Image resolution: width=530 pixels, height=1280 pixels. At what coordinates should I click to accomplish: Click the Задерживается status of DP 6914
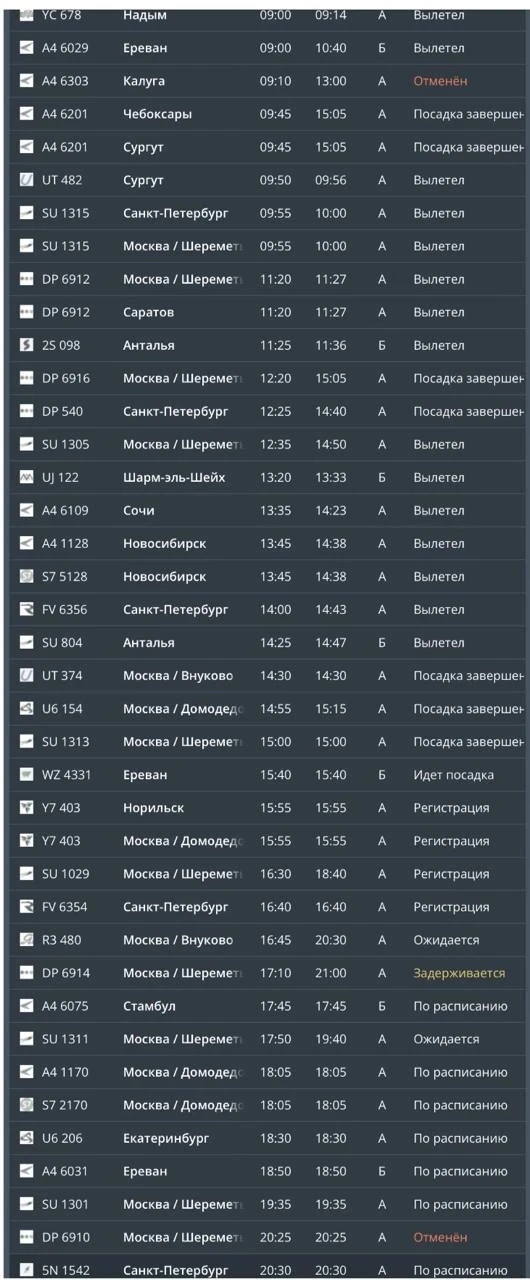(x=459, y=972)
